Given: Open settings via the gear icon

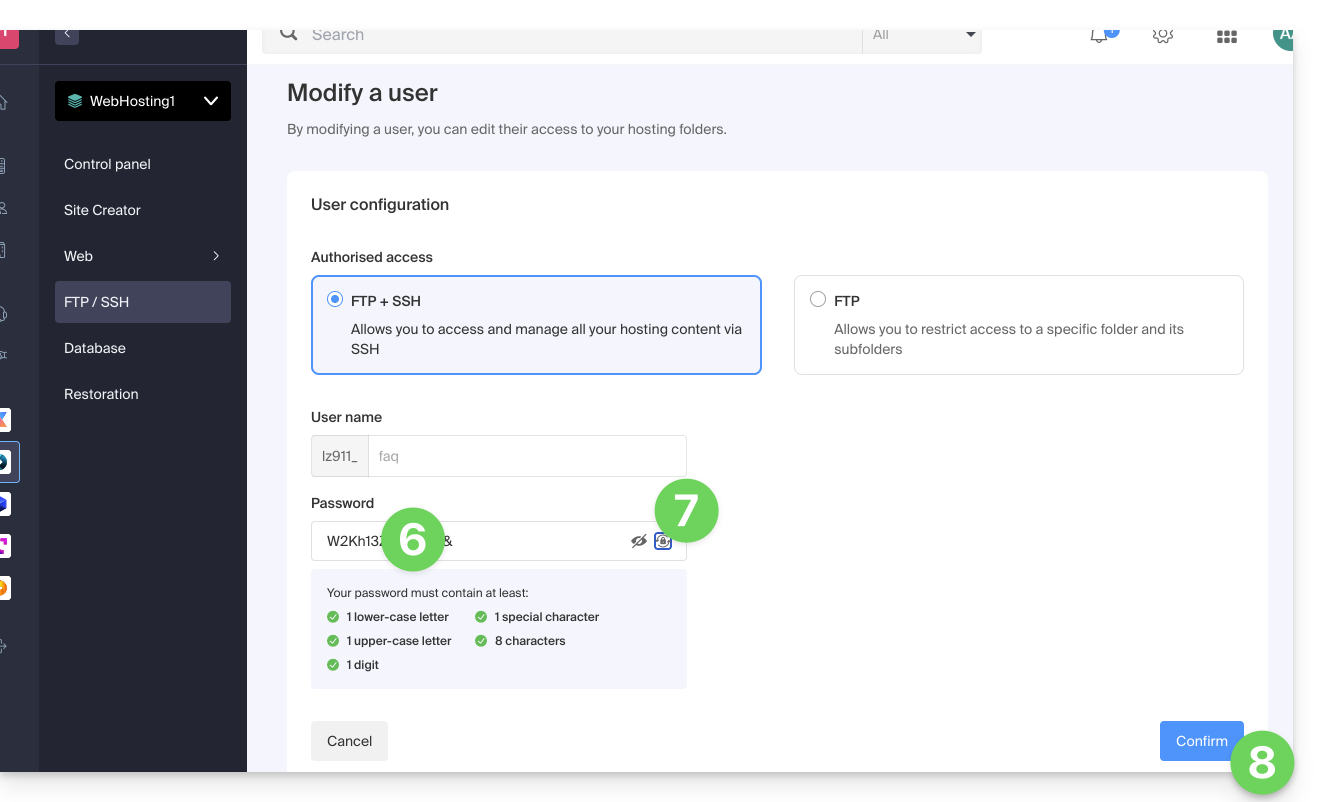Looking at the screenshot, I should (x=1162, y=36).
